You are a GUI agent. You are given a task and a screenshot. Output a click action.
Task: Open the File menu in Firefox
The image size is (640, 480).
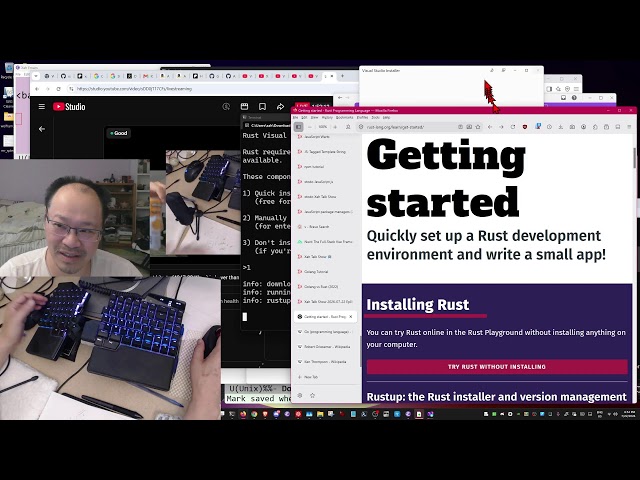click(x=296, y=118)
